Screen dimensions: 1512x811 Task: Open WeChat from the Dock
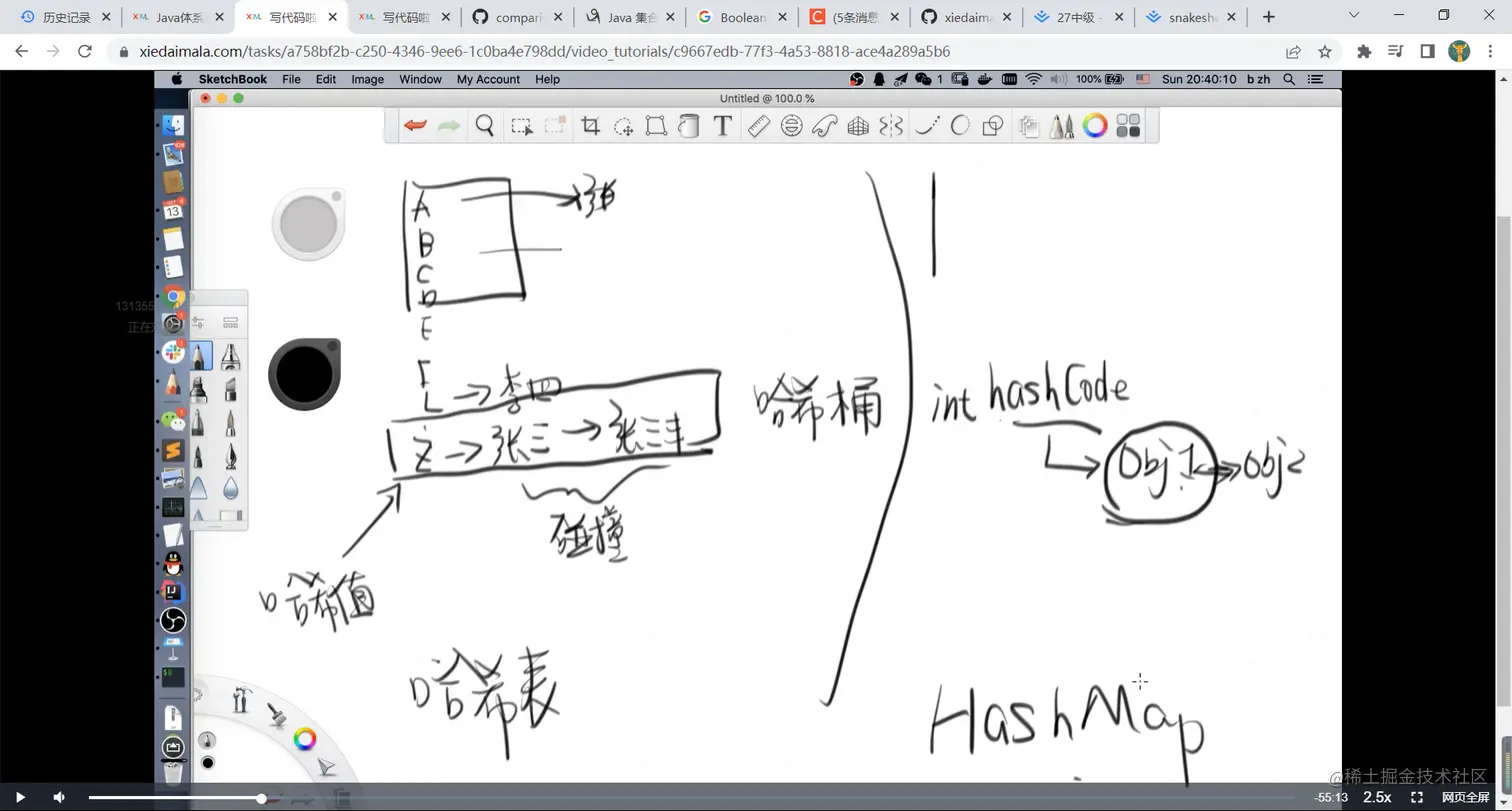174,422
